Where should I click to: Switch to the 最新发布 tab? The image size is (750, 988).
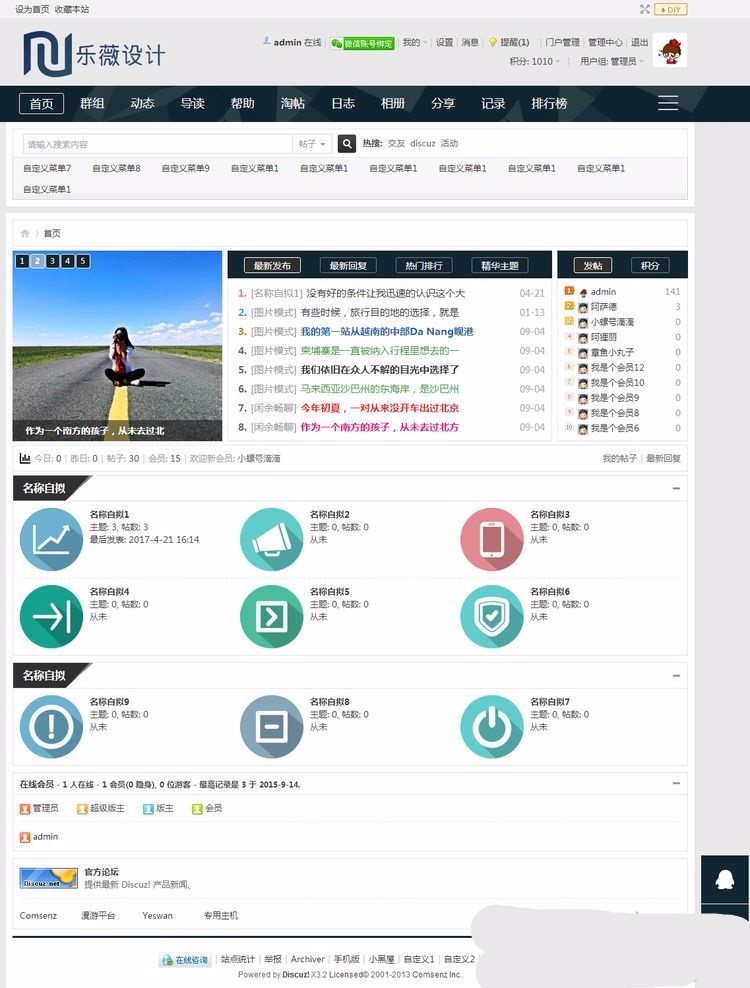272,266
